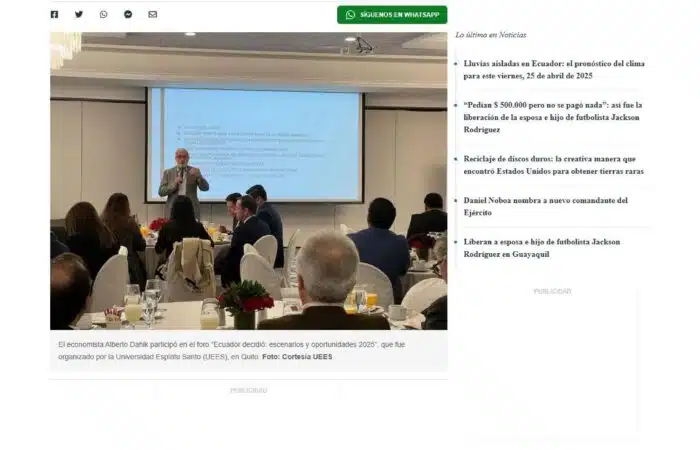Click the Síguenos en WhatsApp button
The height and width of the screenshot is (450, 700).
click(392, 15)
